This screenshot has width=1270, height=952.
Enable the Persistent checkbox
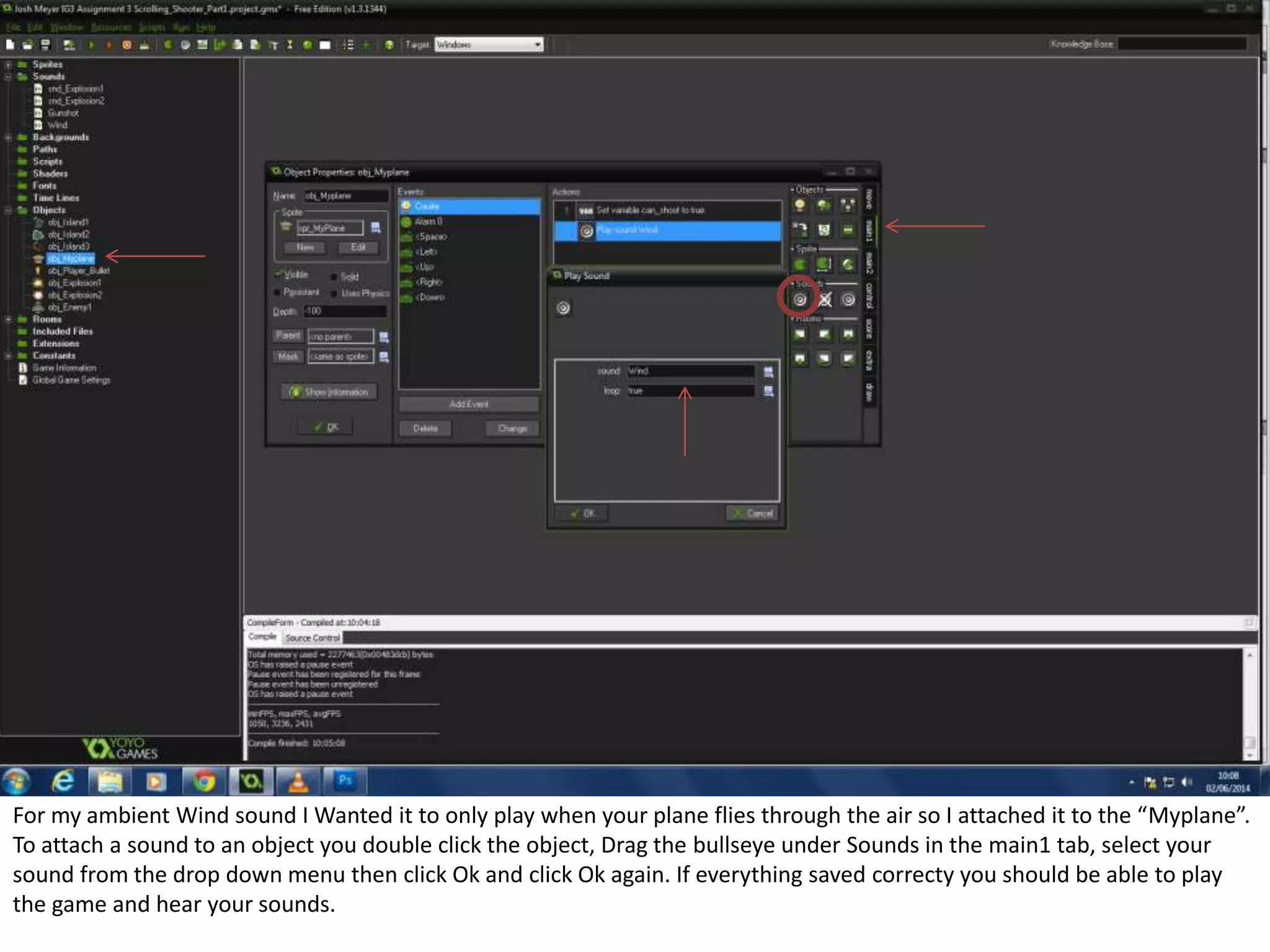[277, 293]
